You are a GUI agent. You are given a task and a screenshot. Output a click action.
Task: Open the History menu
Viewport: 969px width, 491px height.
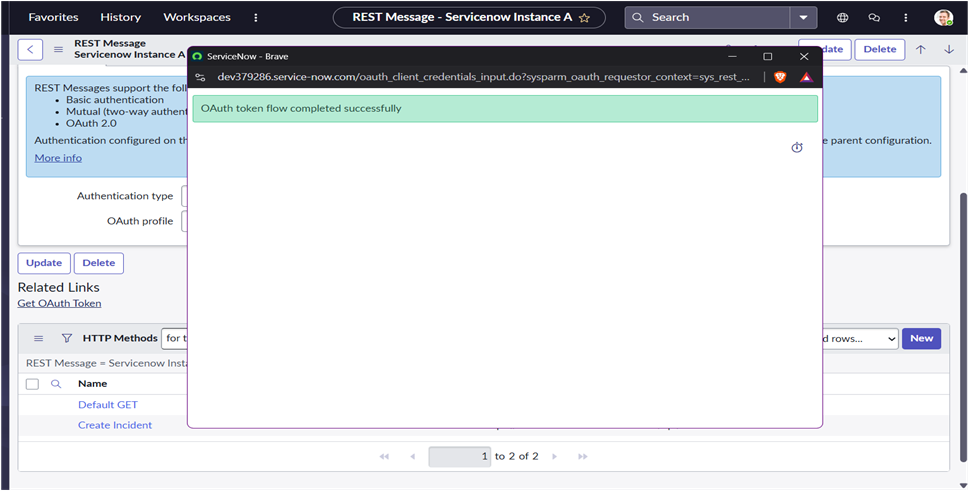(121, 17)
